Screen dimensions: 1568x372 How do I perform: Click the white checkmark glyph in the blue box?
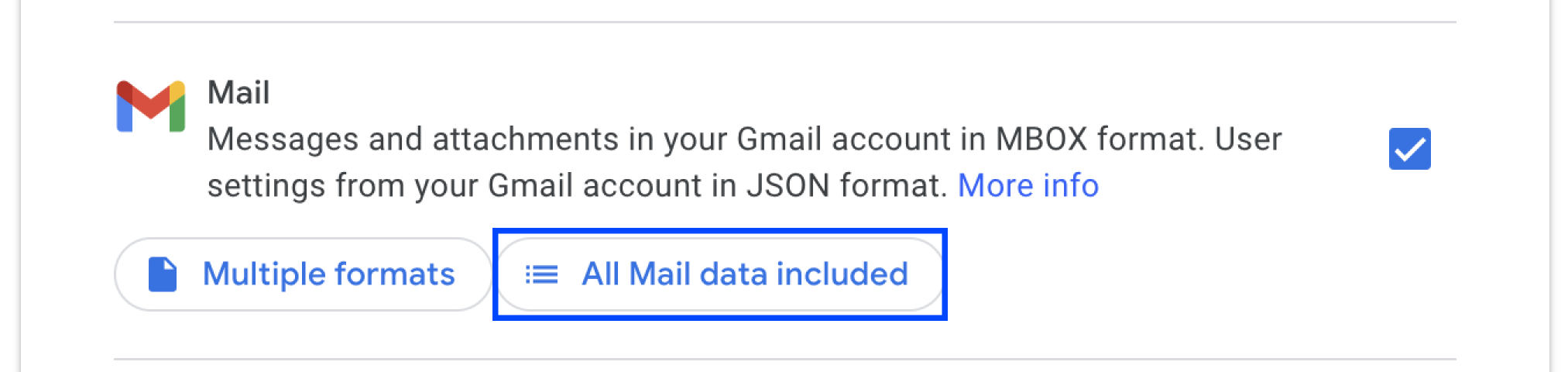point(1409,150)
